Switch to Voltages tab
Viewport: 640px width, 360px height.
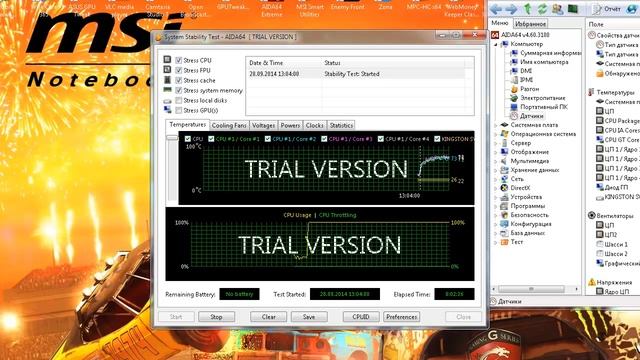click(263, 125)
